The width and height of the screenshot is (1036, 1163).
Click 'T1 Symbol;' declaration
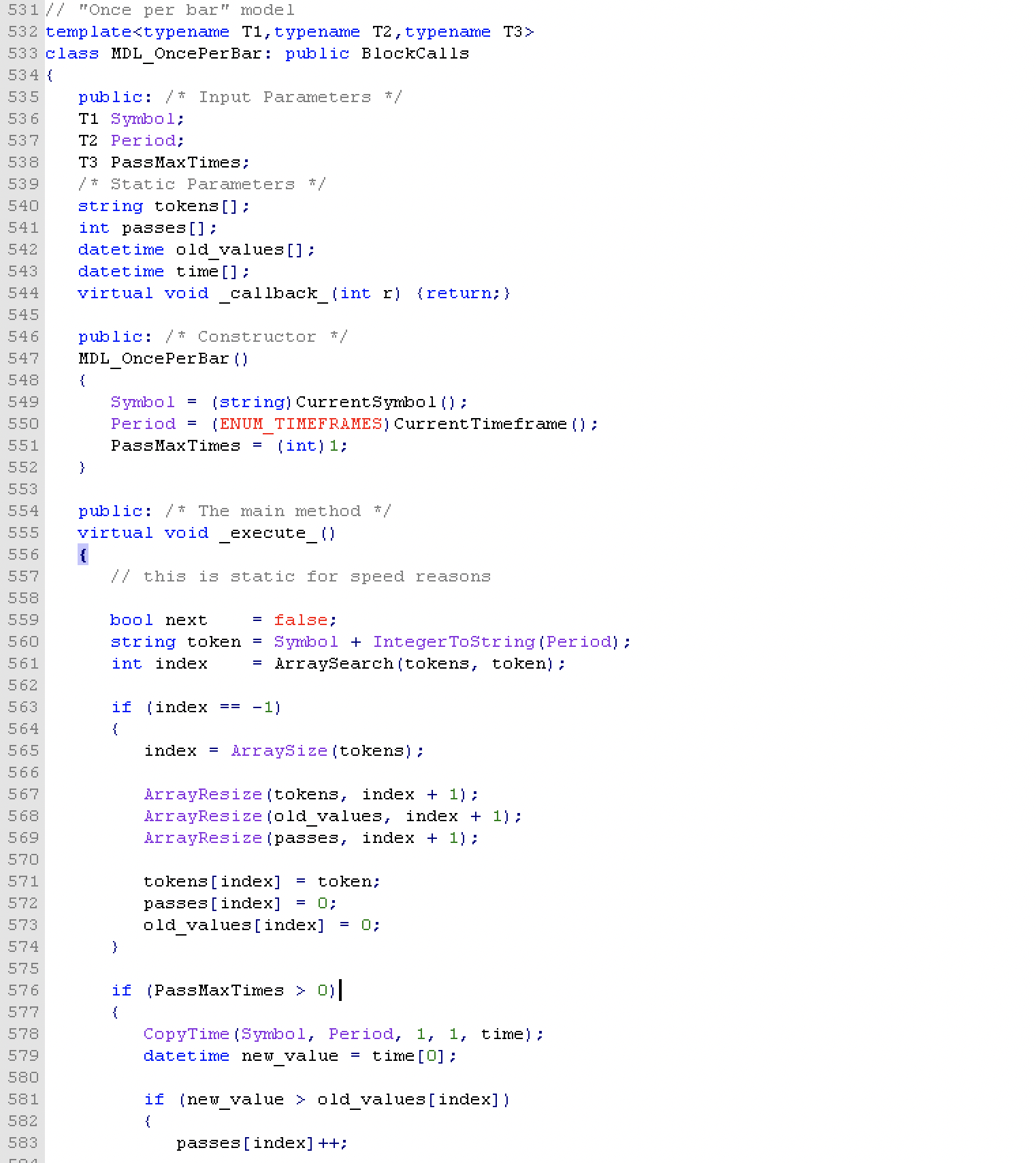(x=131, y=119)
